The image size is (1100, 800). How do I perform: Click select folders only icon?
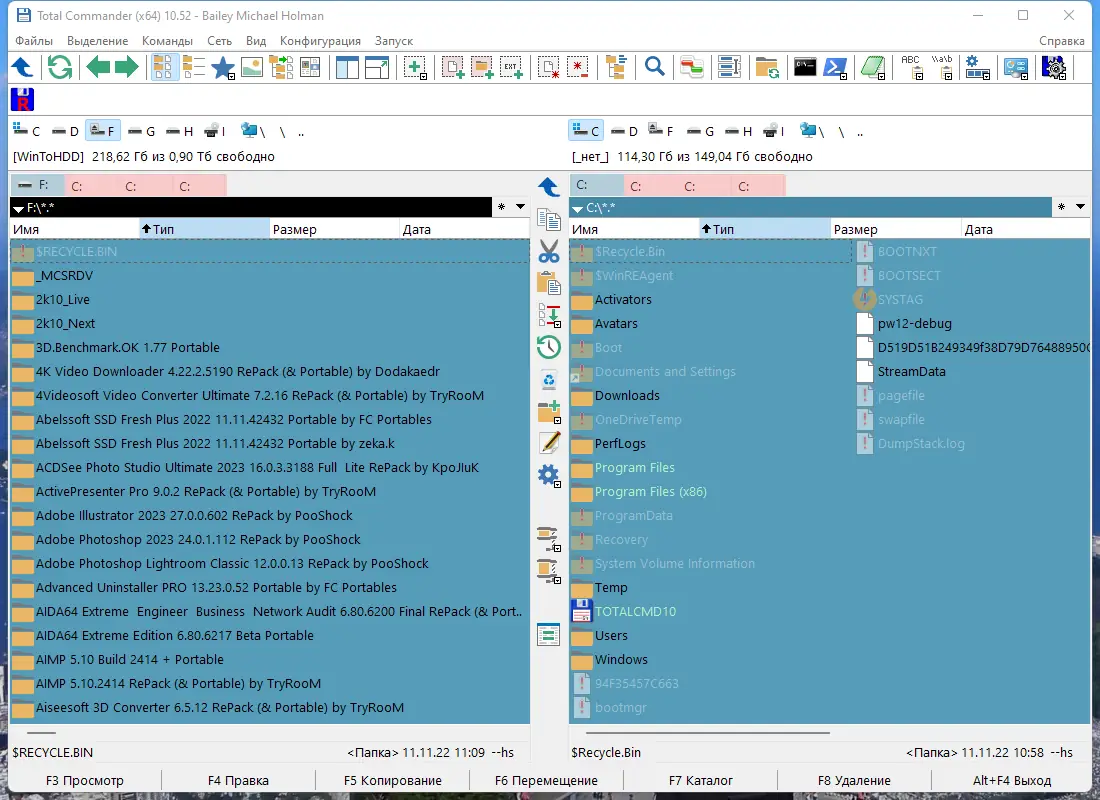(x=482, y=68)
